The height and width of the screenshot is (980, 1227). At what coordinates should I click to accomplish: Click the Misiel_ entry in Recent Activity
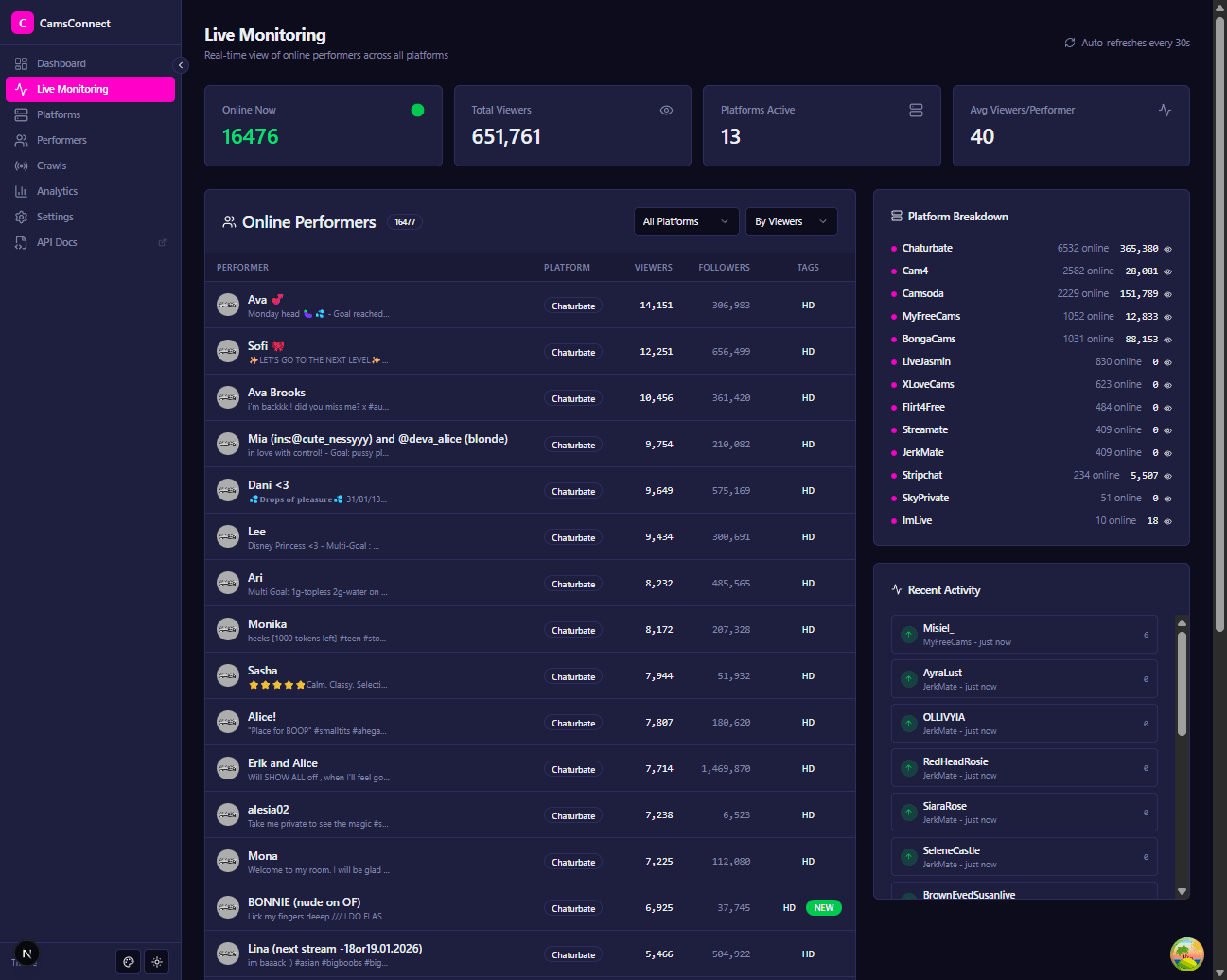pos(1024,634)
